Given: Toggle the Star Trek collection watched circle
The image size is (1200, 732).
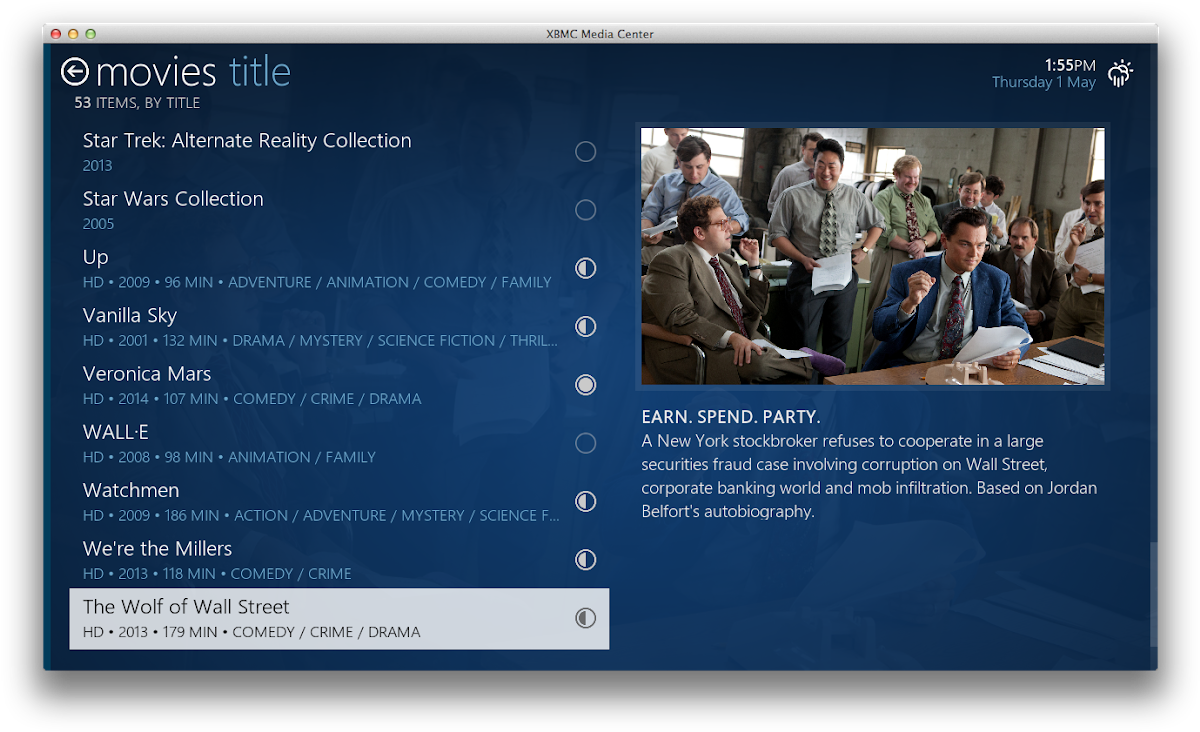Looking at the screenshot, I should pyautogui.click(x=586, y=151).
